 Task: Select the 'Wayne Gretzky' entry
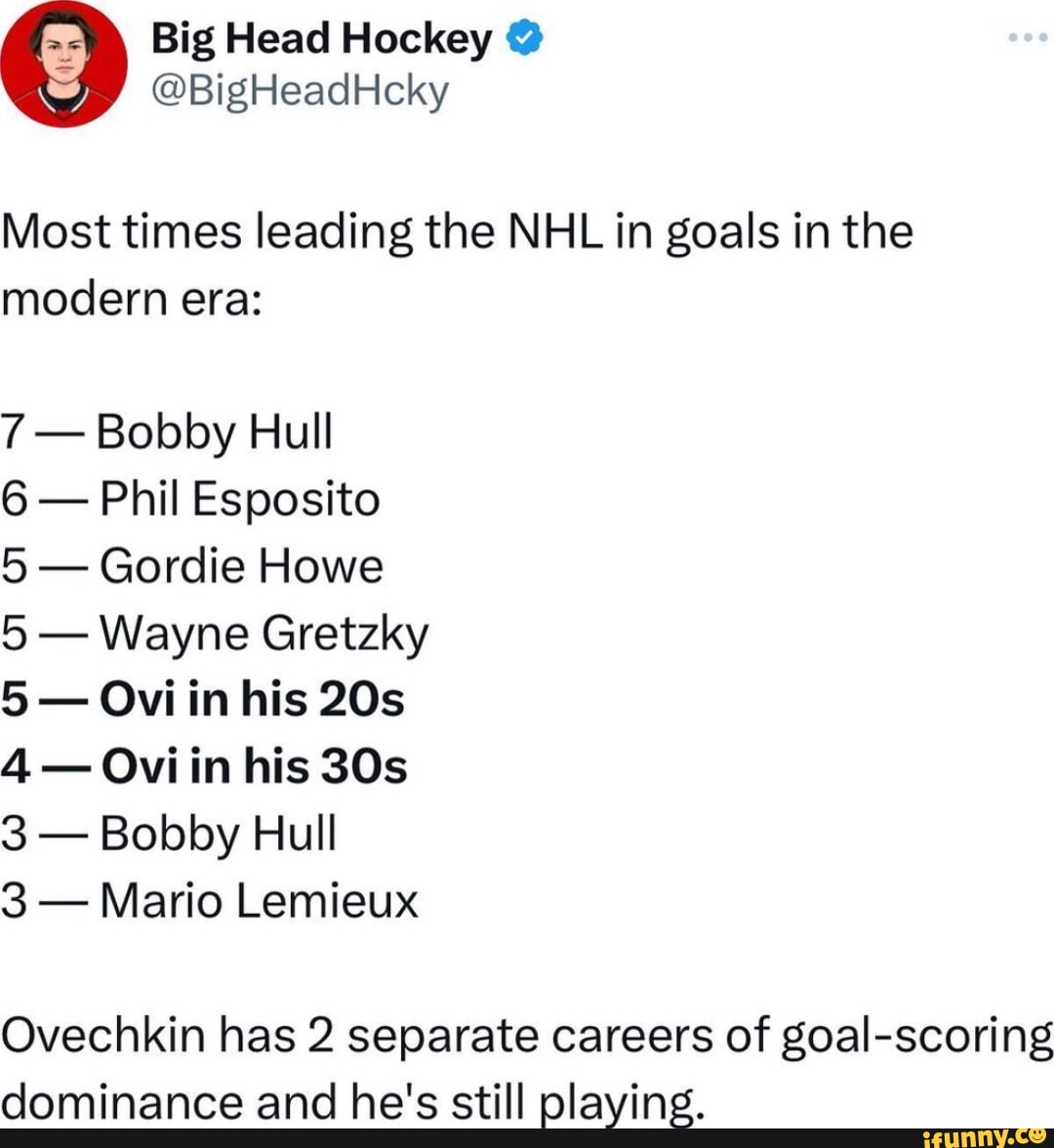coord(217,631)
